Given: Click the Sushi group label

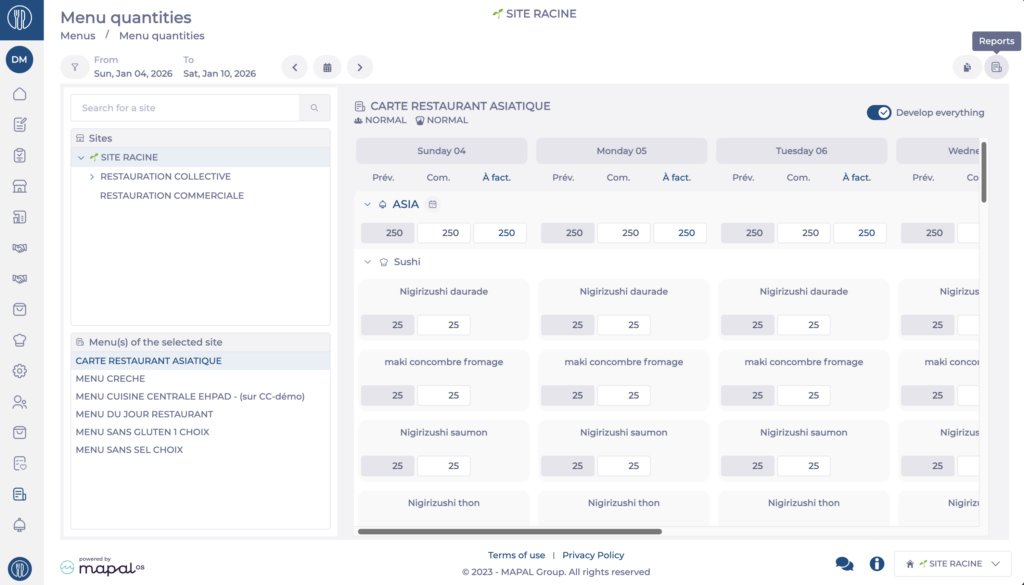Looking at the screenshot, I should click(407, 262).
